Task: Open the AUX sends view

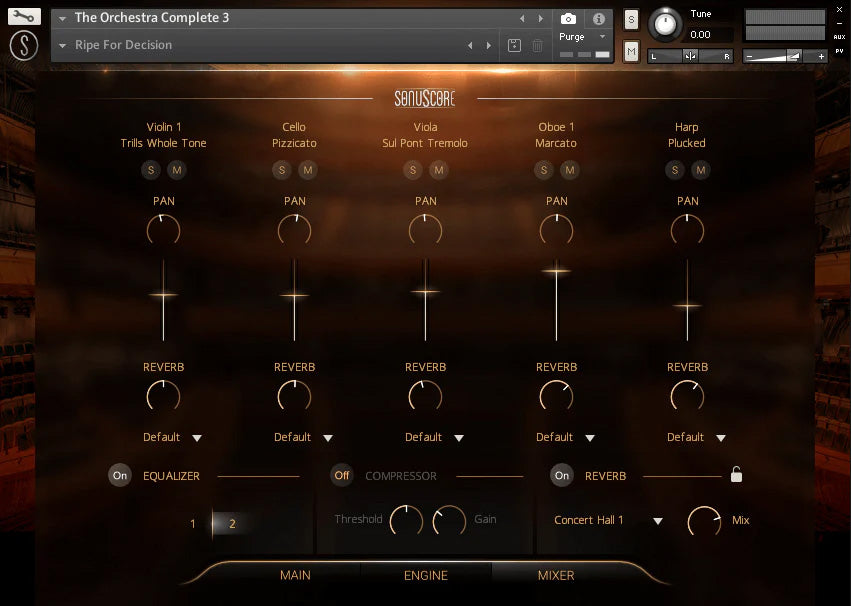Action: coord(839,37)
